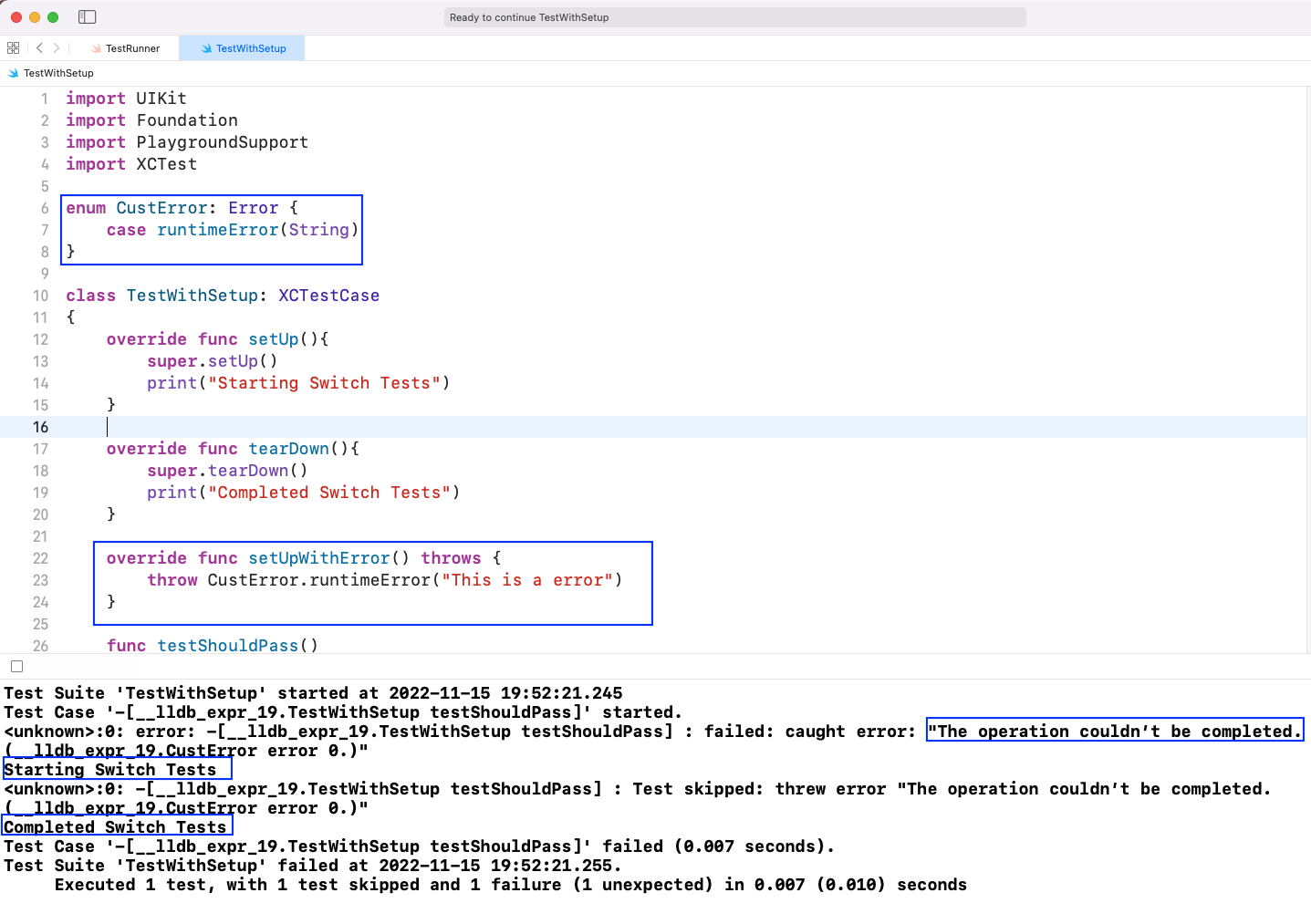Open the related items grid icon
This screenshot has height=924, width=1311.
pos(13,48)
